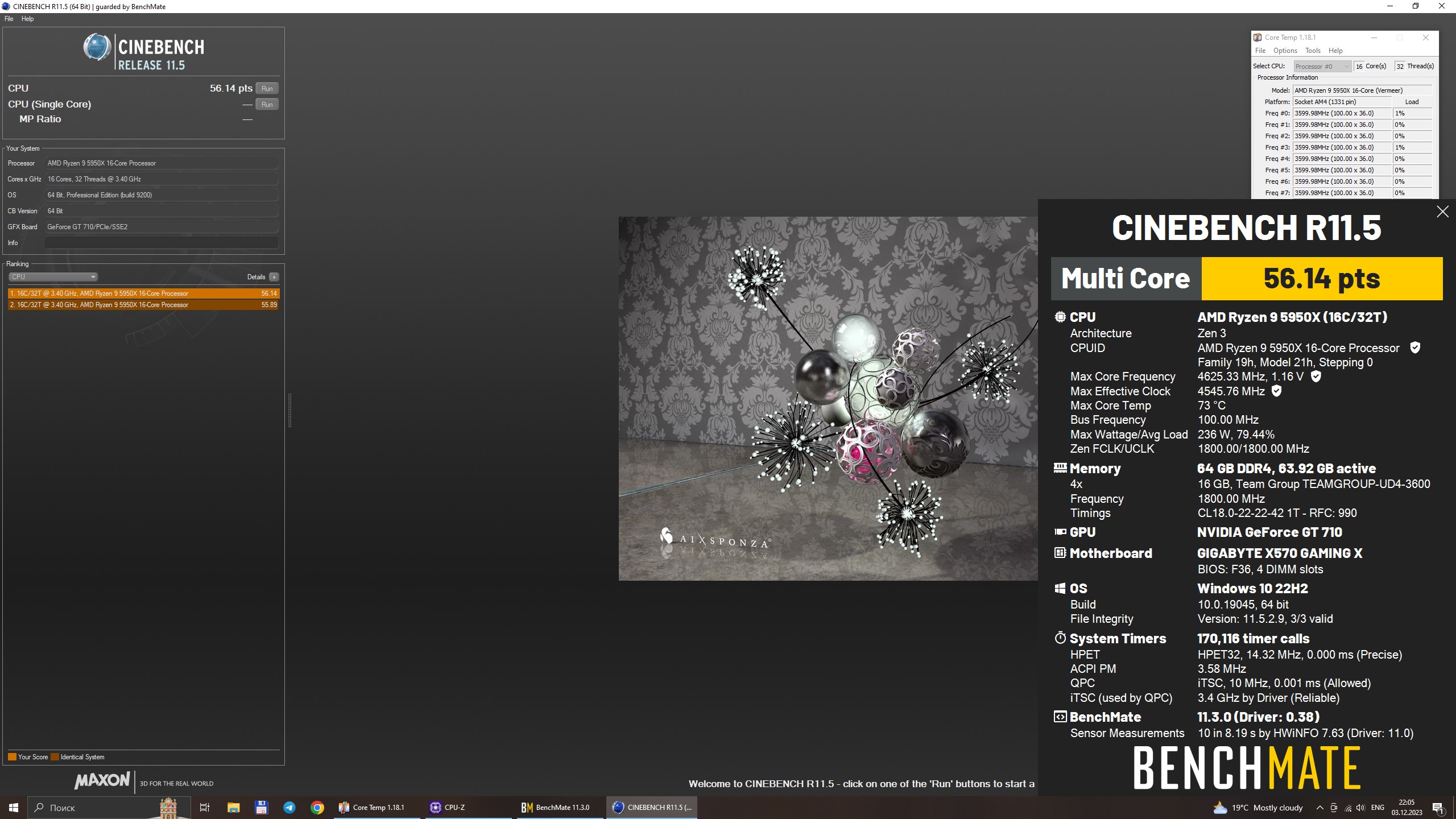The image size is (1456, 819).
Task: Open Core Temp Help menu
Action: pos(1335,51)
